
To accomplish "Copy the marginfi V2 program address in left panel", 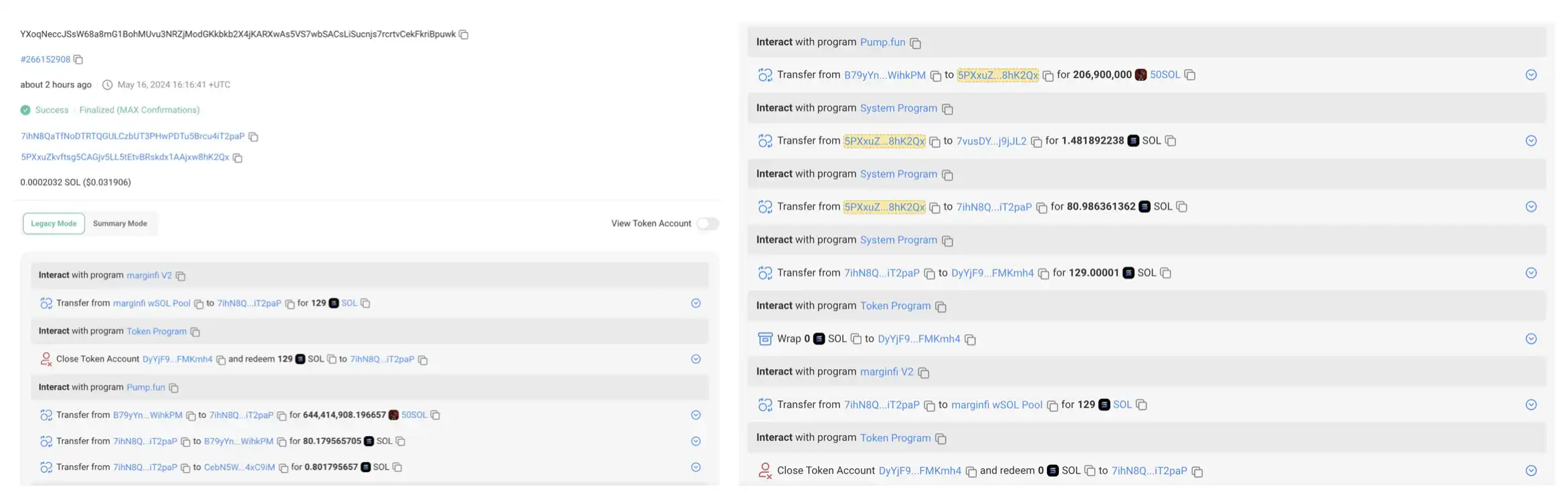I will (181, 276).
